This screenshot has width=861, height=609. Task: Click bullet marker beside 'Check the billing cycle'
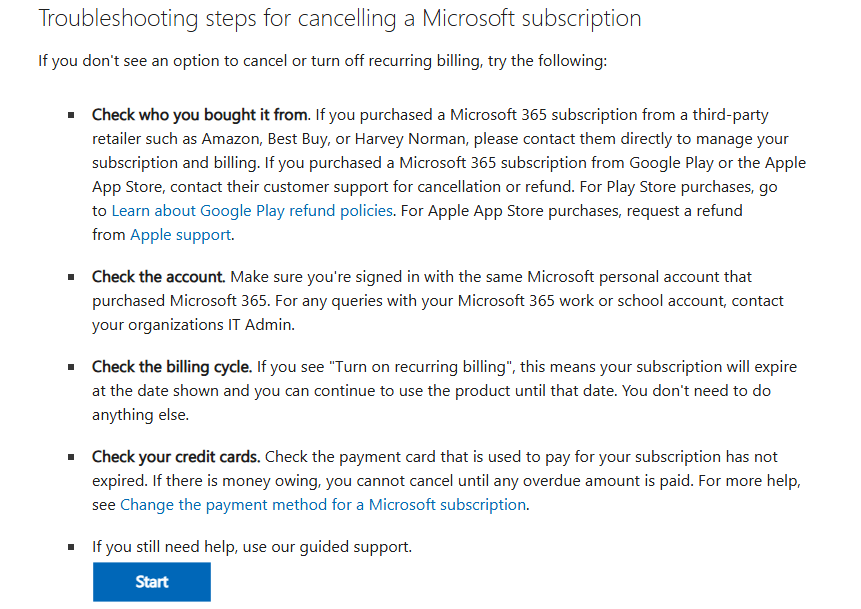(71, 367)
